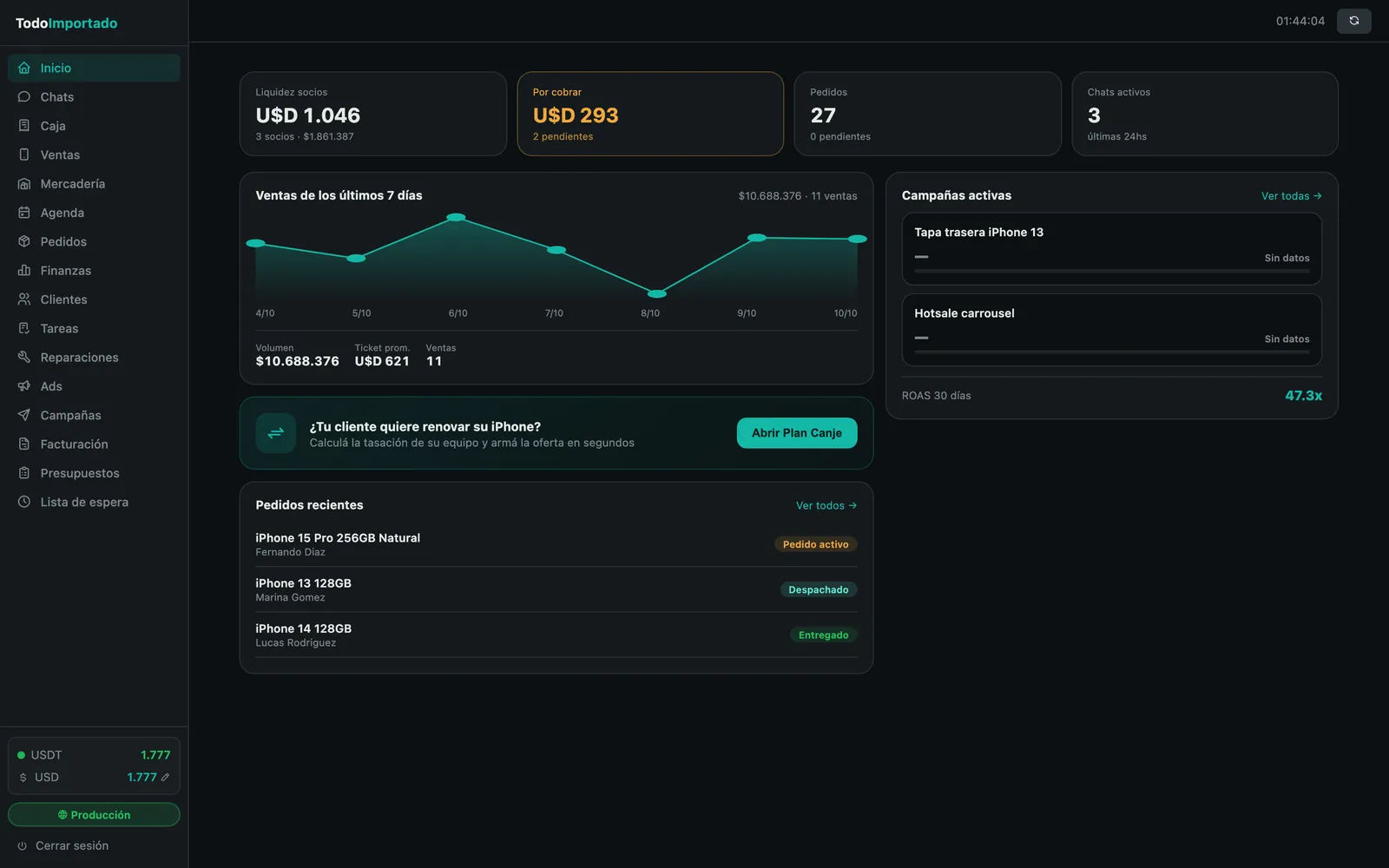Open Ver todos recent orders link
1389x868 pixels.
click(x=826, y=505)
